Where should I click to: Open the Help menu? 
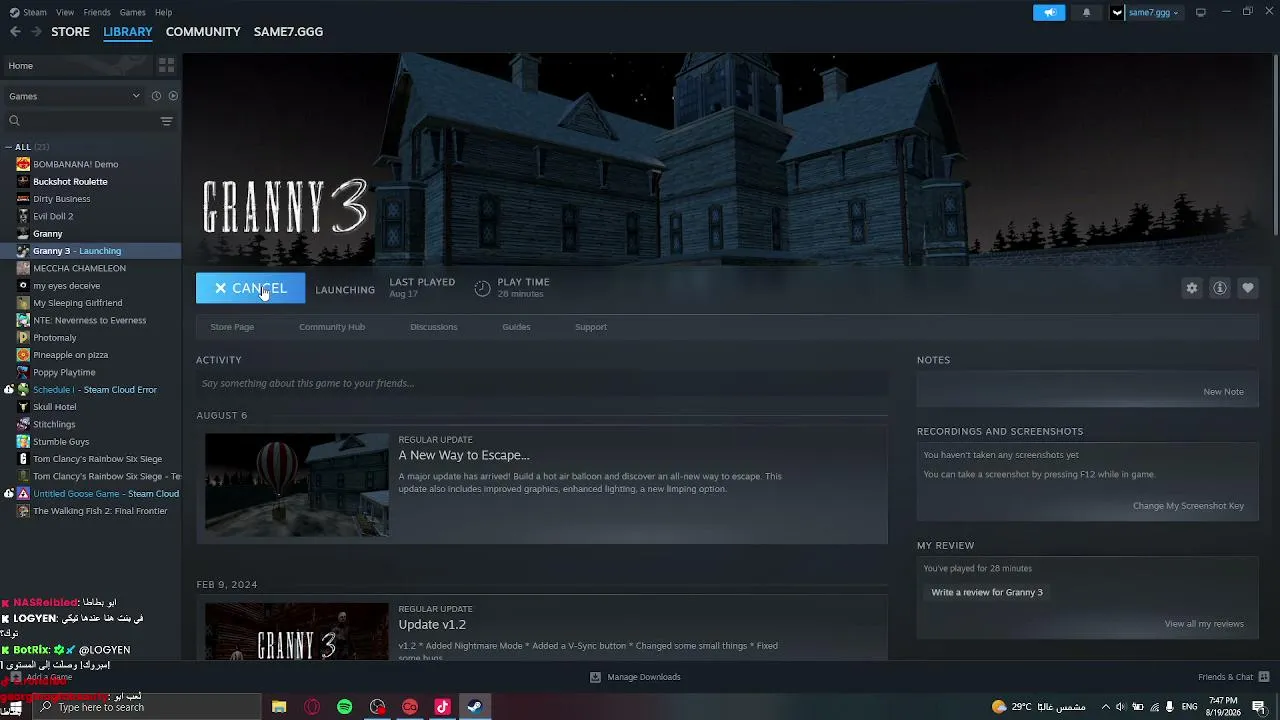tap(164, 12)
